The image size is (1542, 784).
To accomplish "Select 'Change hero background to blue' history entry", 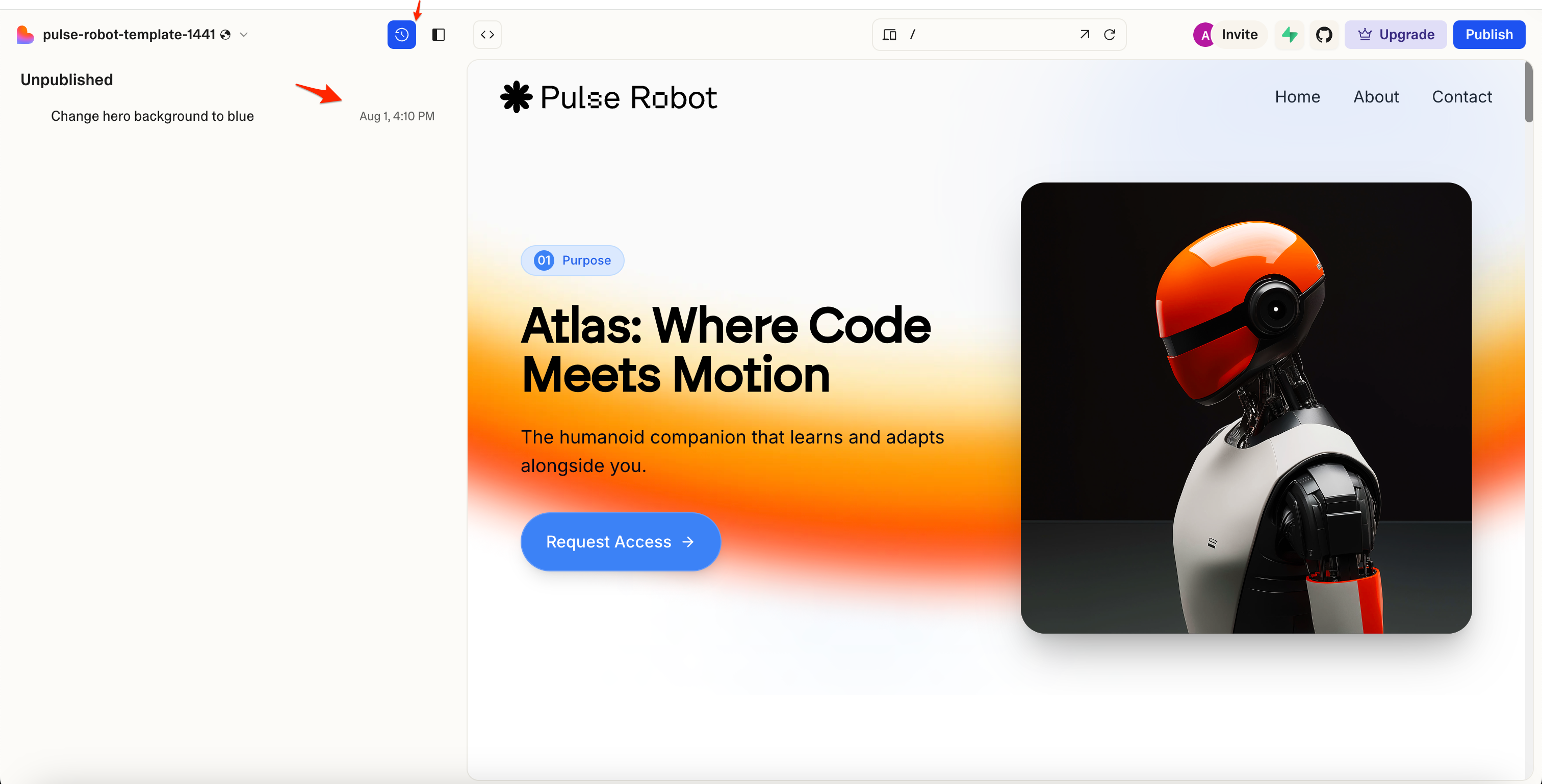I will click(x=152, y=116).
